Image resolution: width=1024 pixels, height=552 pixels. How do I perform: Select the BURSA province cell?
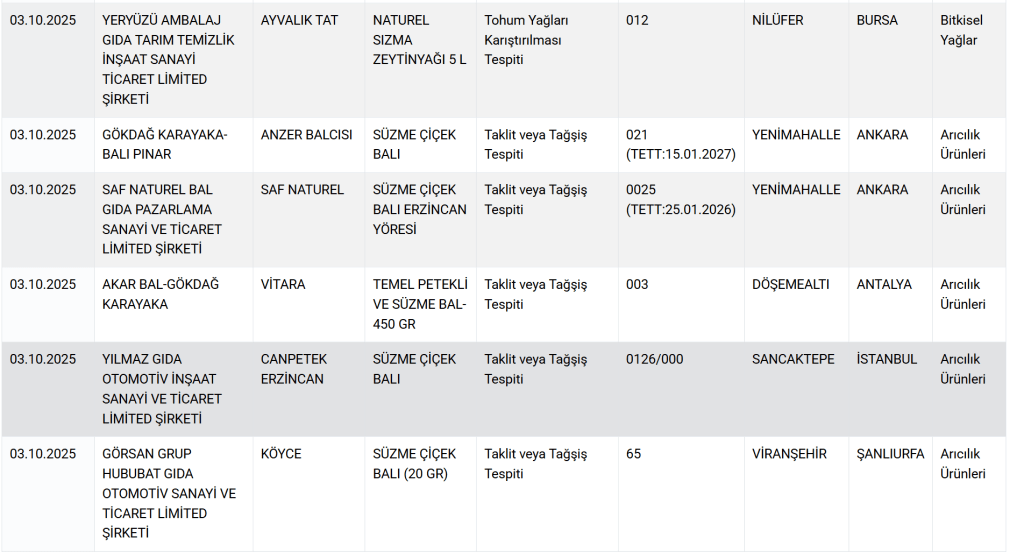[877, 20]
